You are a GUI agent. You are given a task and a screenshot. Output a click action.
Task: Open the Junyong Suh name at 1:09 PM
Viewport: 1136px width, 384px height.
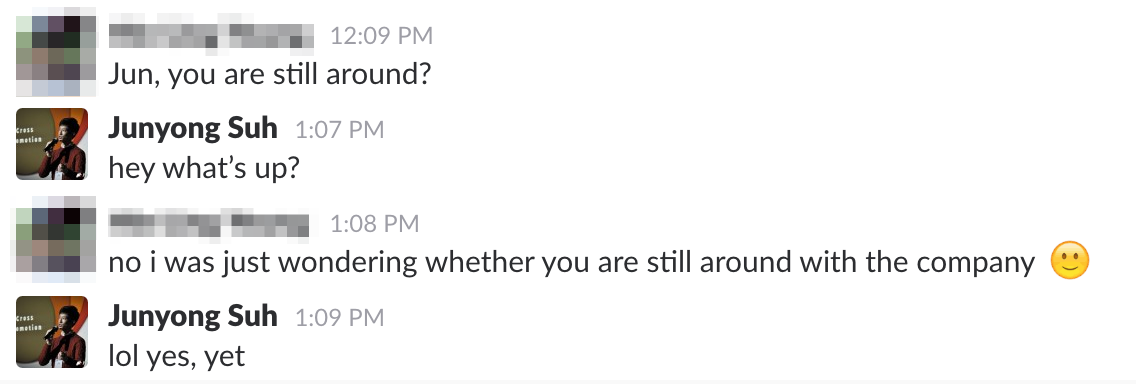pyautogui.click(x=193, y=316)
